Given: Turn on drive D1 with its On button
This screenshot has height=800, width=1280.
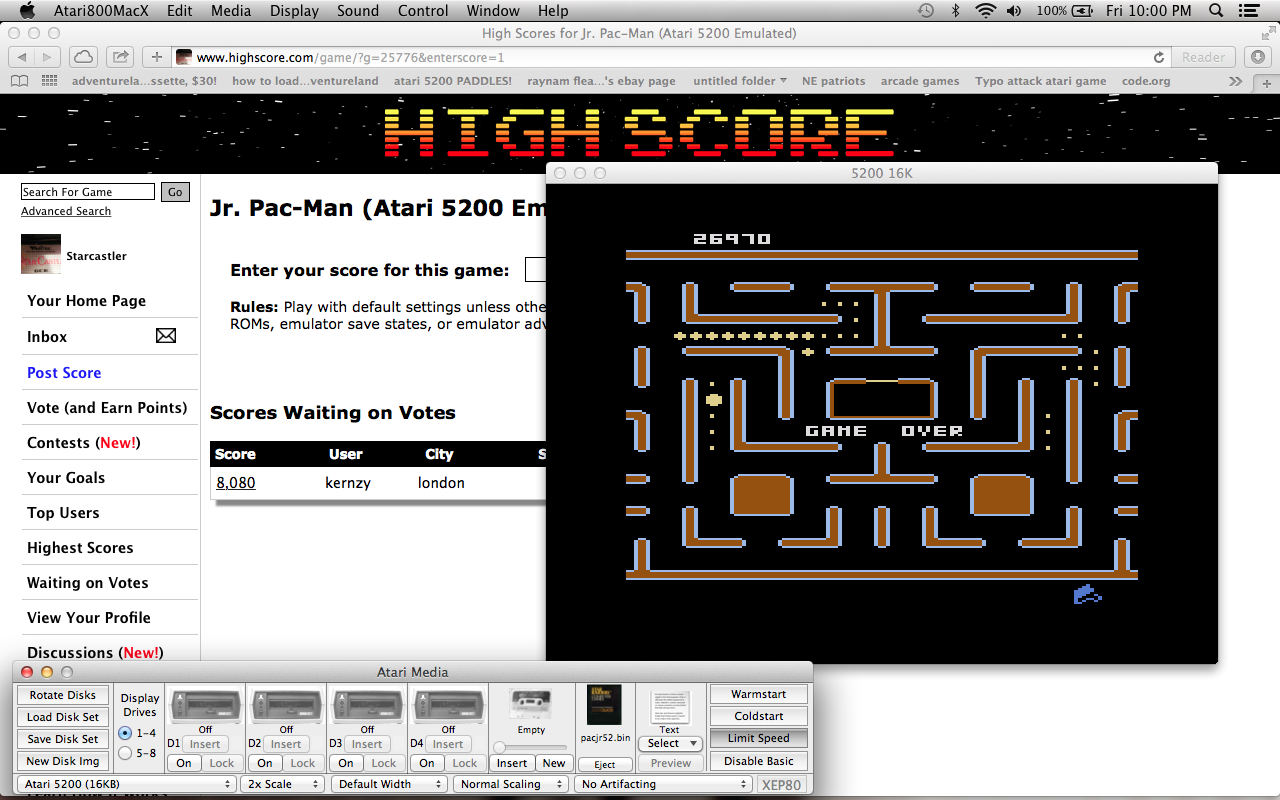Looking at the screenshot, I should (x=184, y=763).
